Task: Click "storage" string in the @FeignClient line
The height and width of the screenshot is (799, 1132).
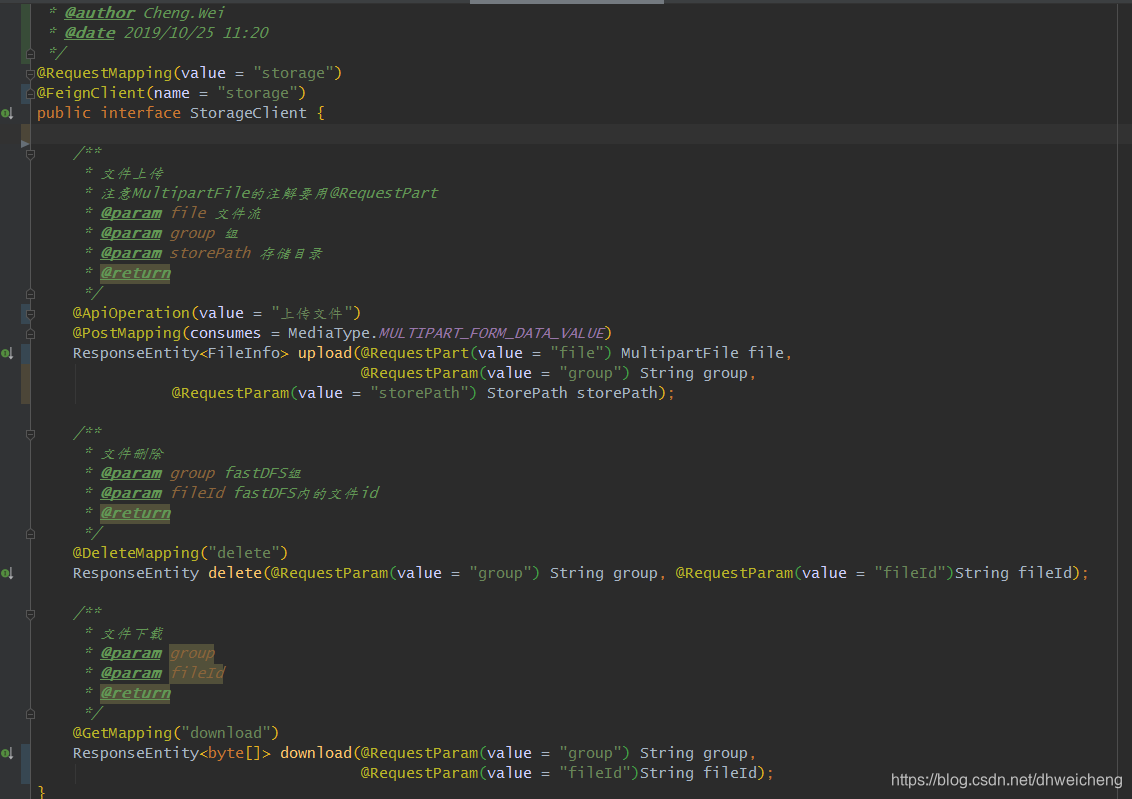Action: pos(257,93)
